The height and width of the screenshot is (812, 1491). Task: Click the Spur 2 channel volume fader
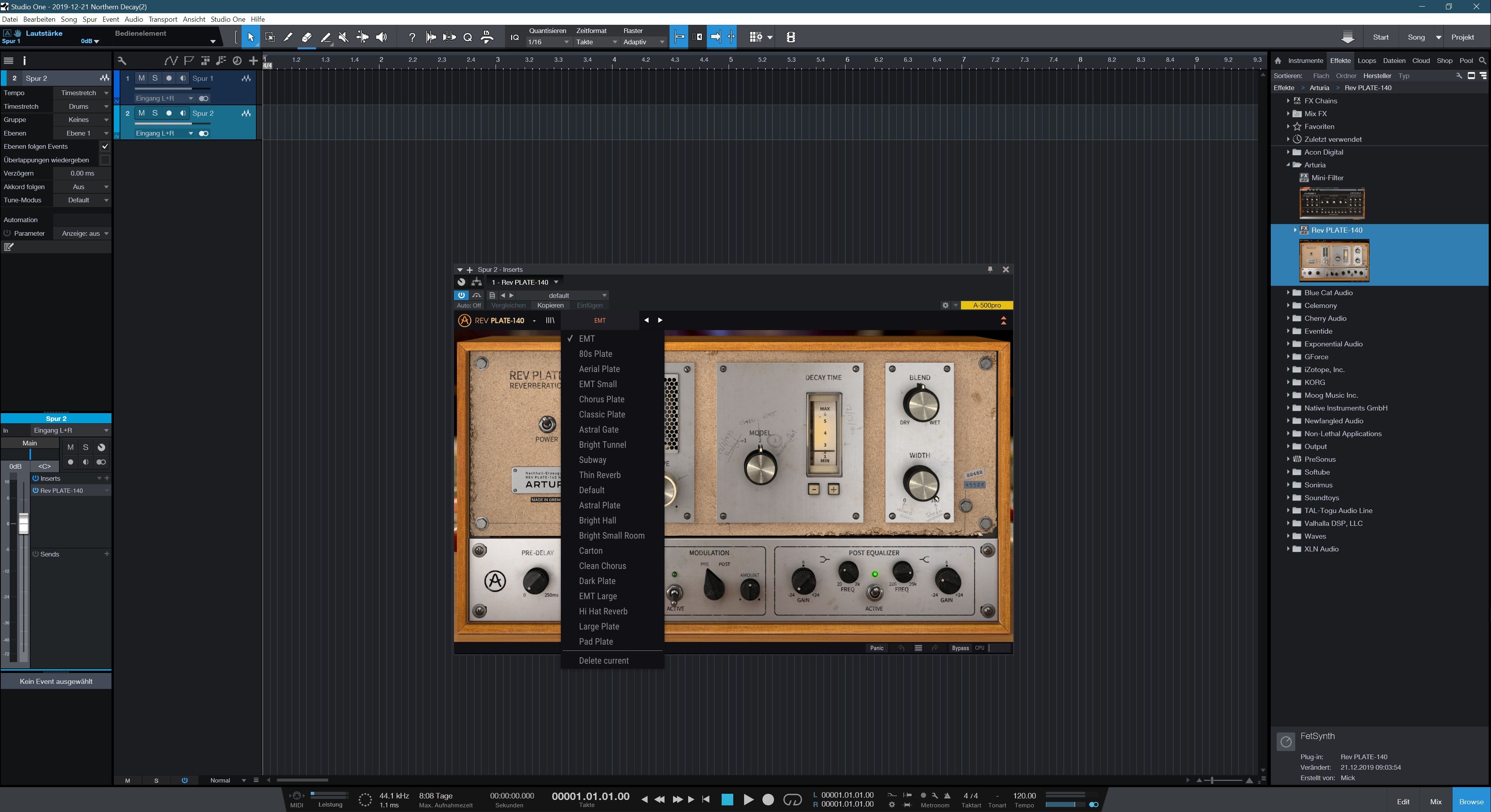pyautogui.click(x=24, y=524)
